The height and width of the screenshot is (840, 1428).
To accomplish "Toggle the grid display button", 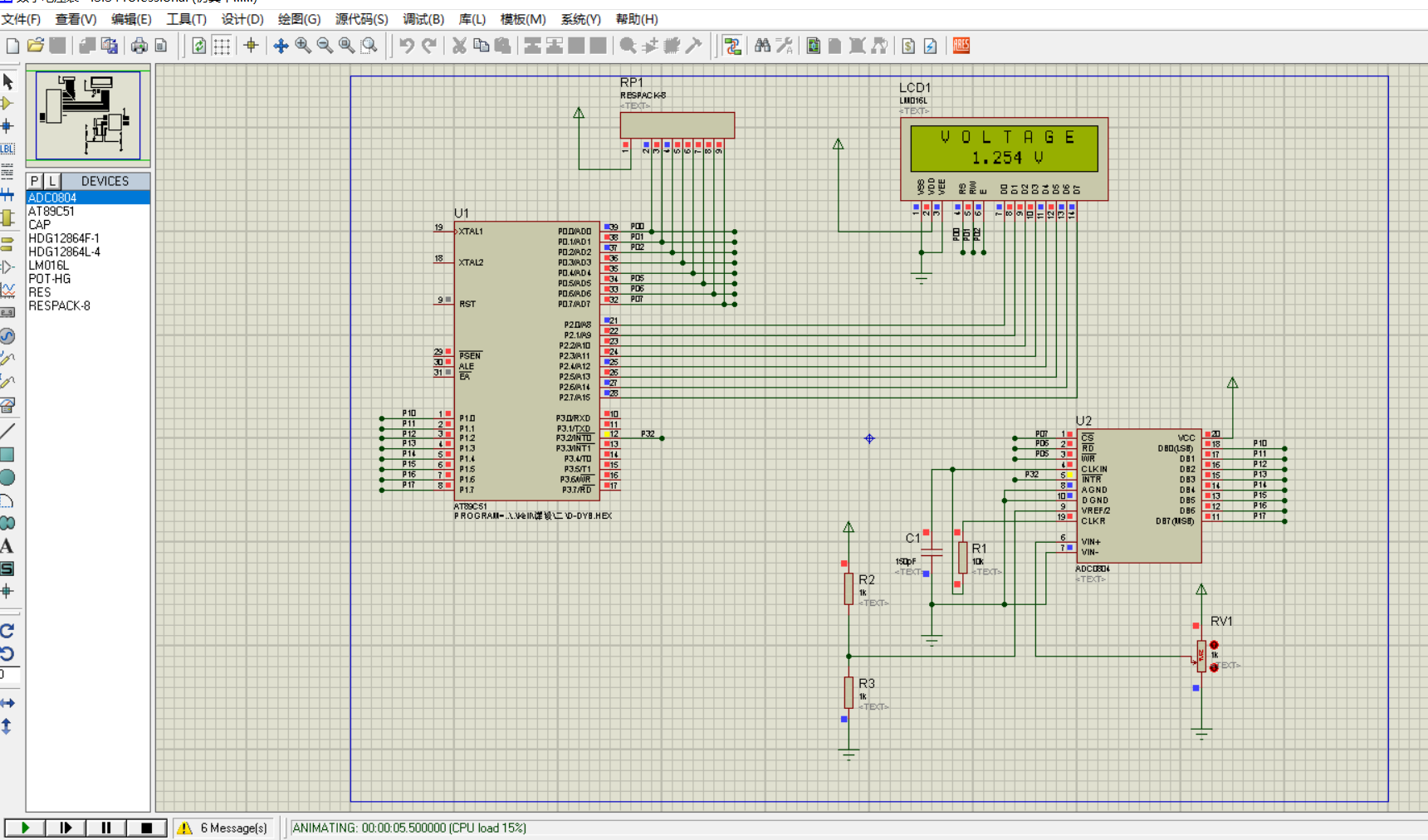I will coord(222,46).
